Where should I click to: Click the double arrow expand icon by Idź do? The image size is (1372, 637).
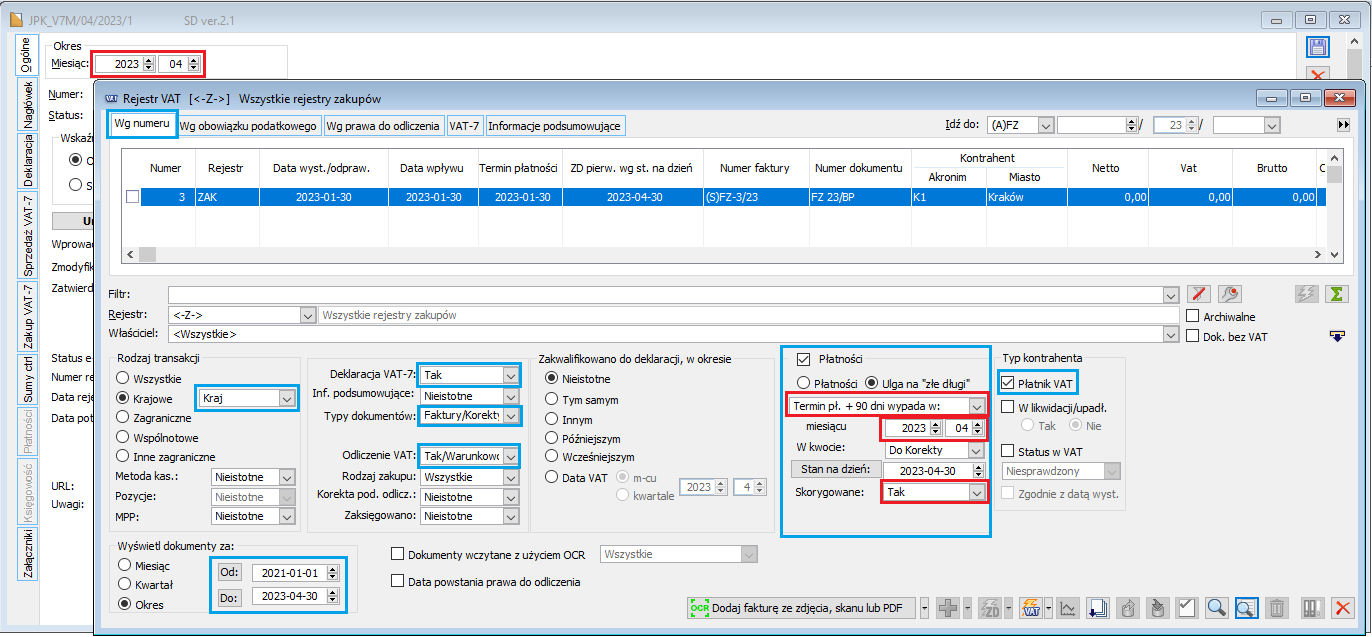(x=1344, y=125)
